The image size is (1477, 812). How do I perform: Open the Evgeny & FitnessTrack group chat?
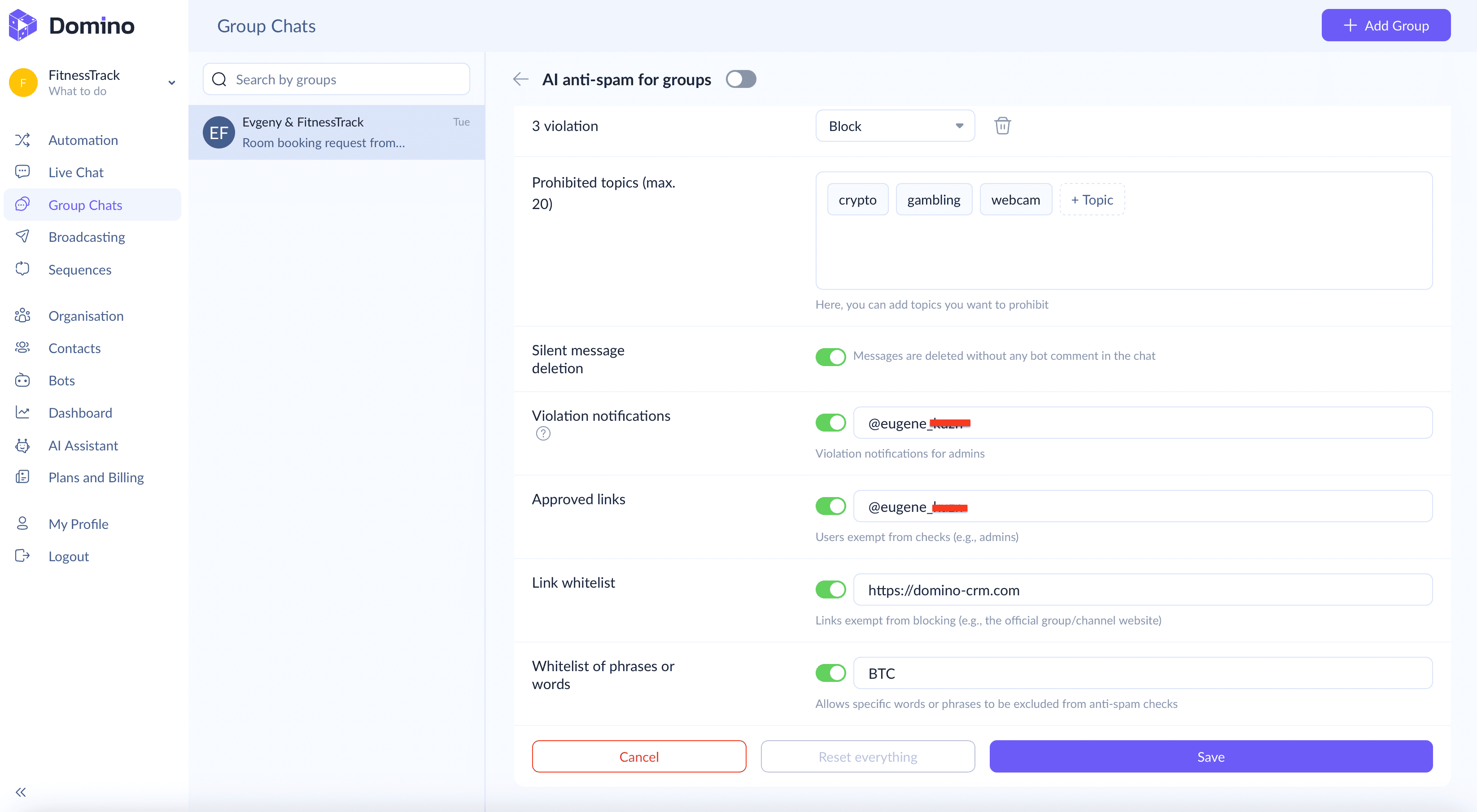click(x=336, y=132)
